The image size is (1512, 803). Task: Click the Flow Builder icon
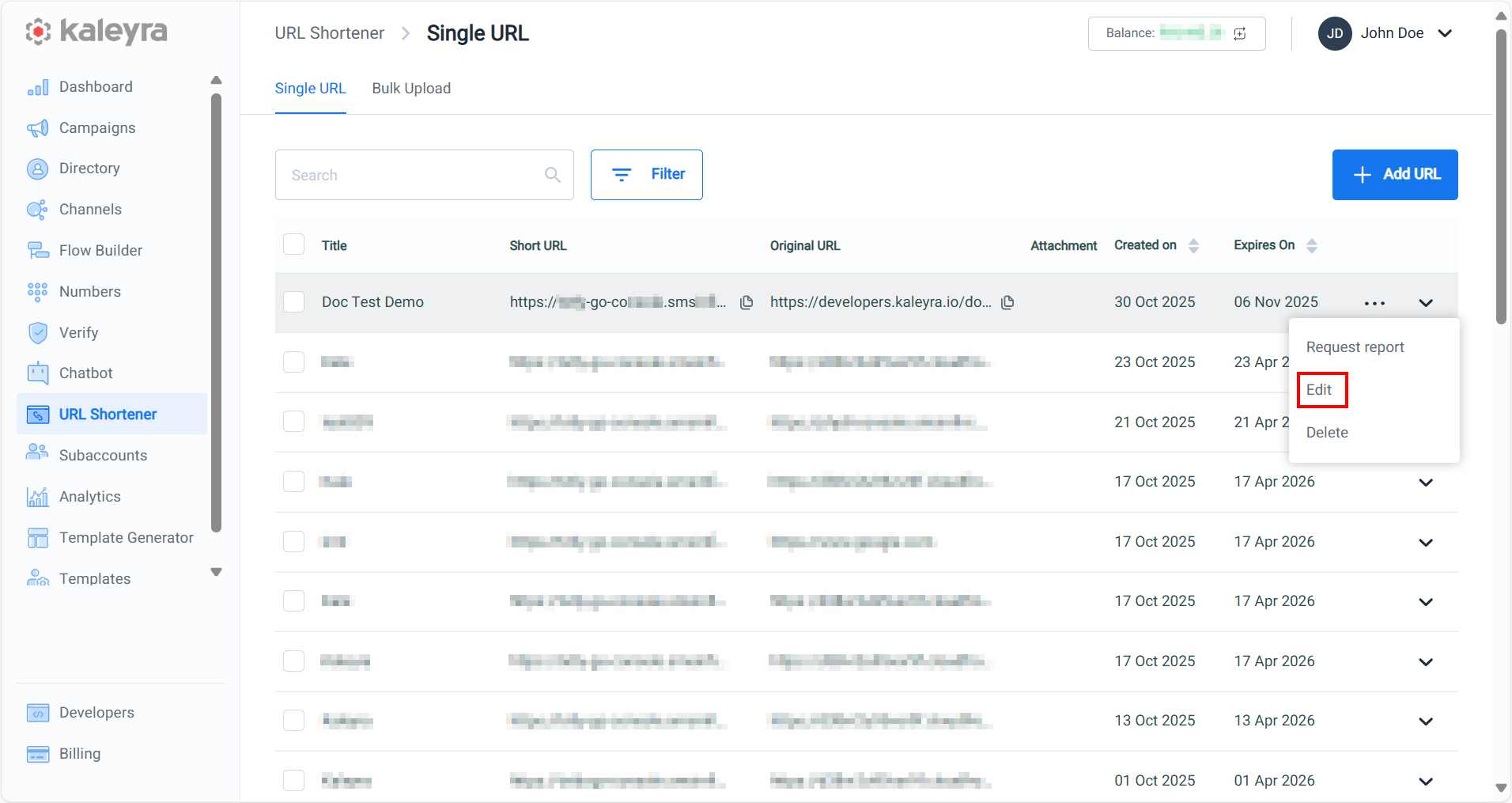pyautogui.click(x=38, y=251)
